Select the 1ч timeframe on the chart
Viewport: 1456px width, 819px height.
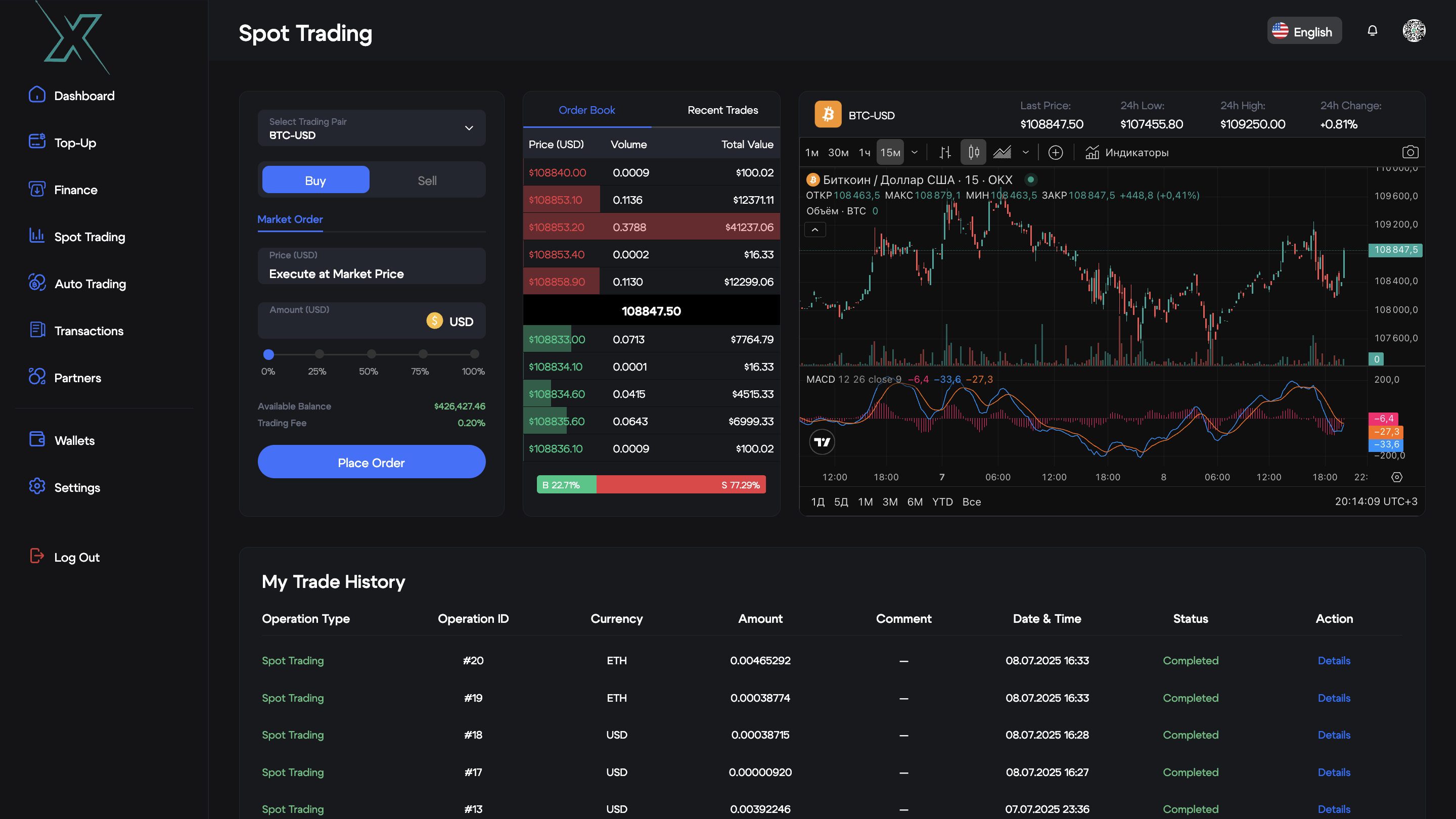(x=864, y=152)
